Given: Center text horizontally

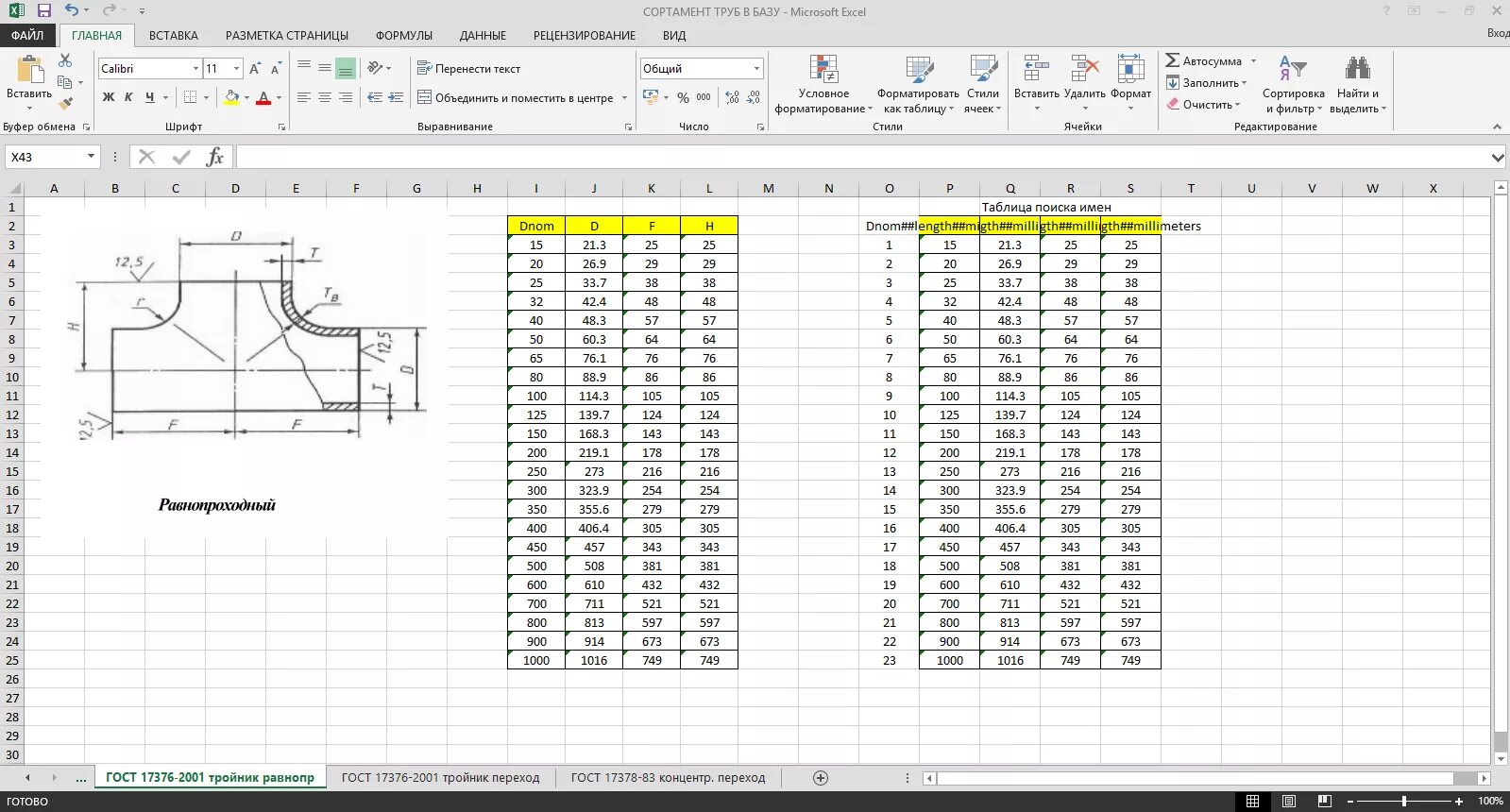Looking at the screenshot, I should coord(325,97).
